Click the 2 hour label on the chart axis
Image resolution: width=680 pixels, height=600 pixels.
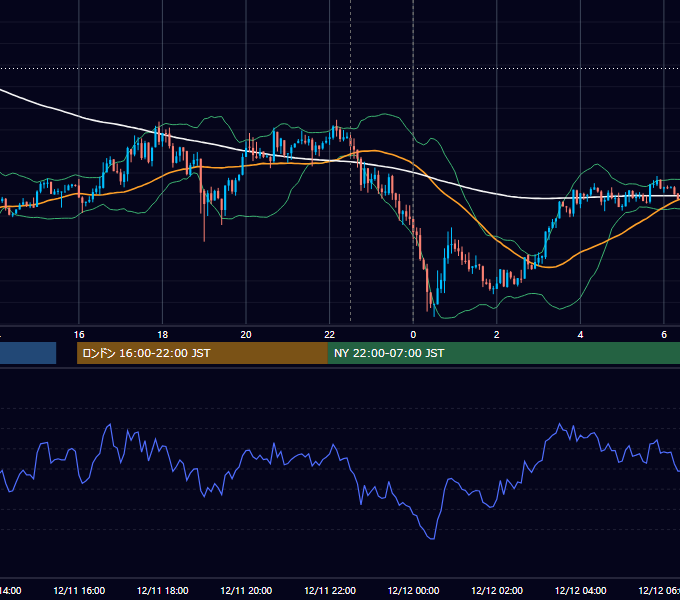click(497, 335)
